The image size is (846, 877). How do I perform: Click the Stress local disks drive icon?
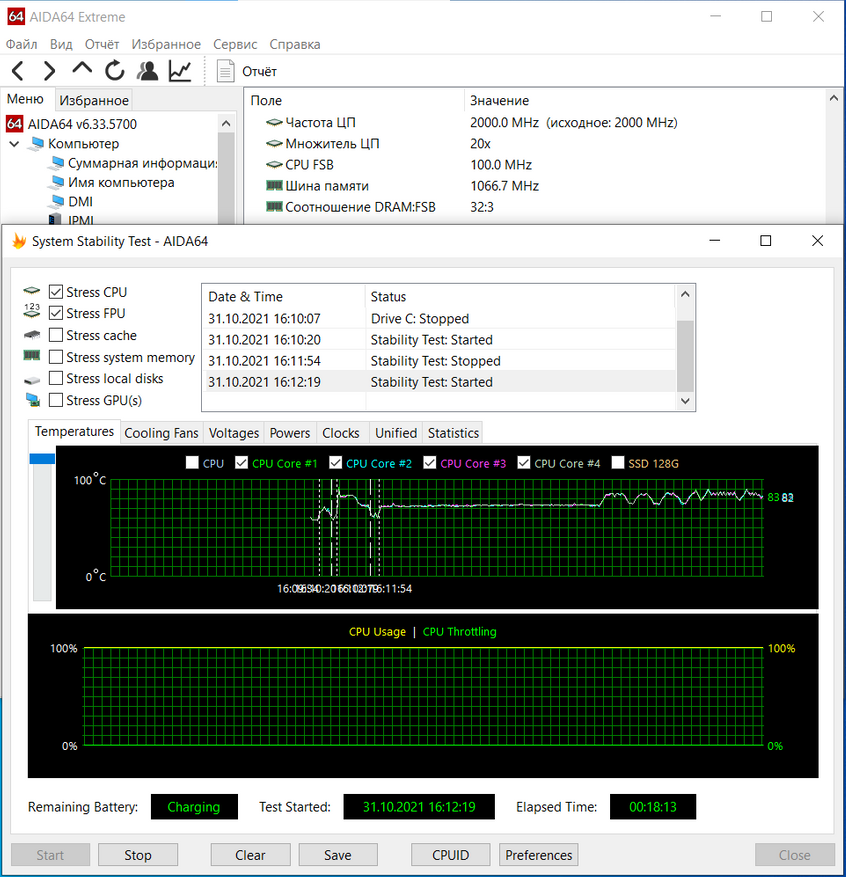(32, 380)
